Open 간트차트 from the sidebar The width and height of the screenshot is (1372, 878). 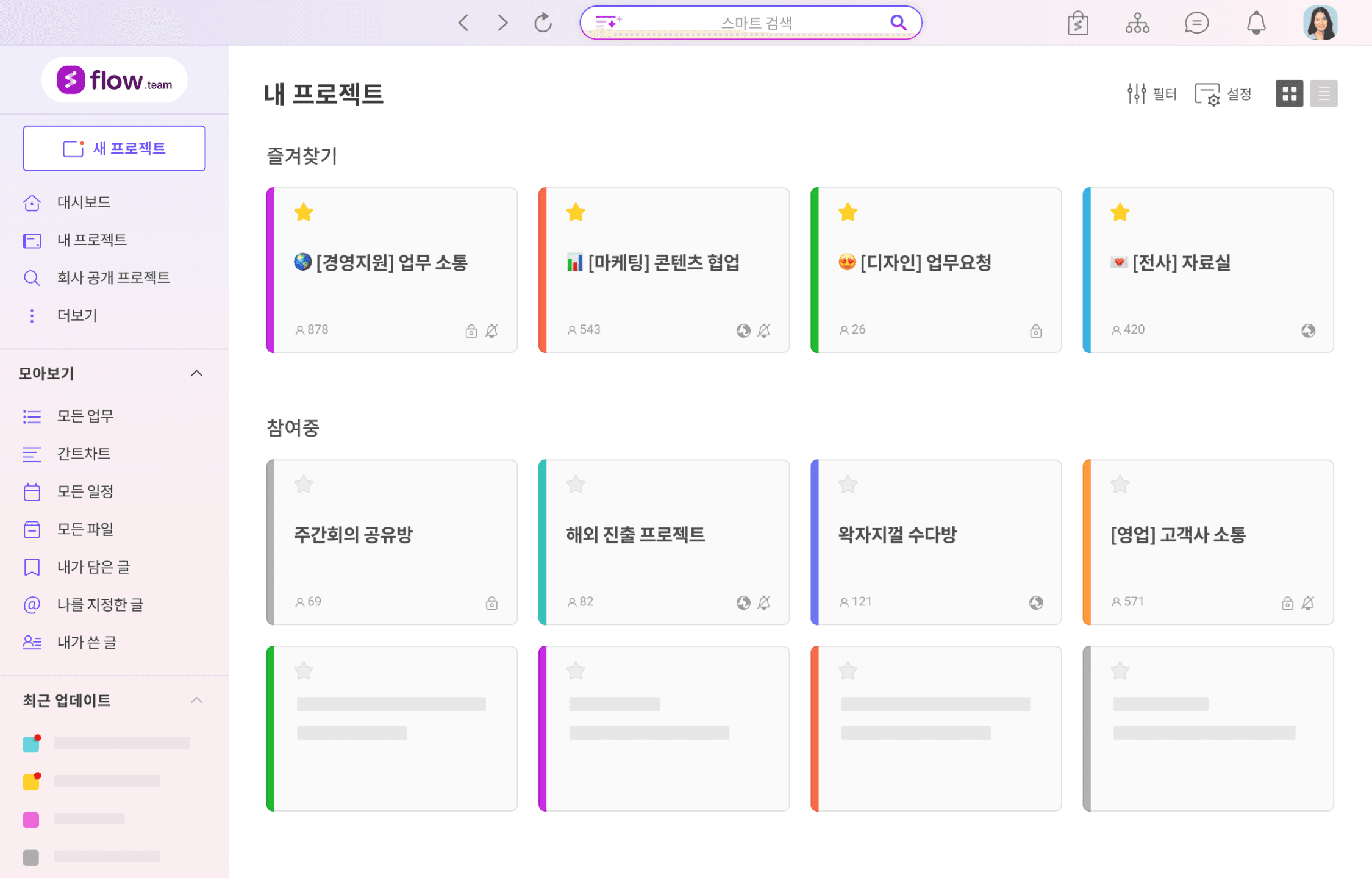click(x=84, y=454)
